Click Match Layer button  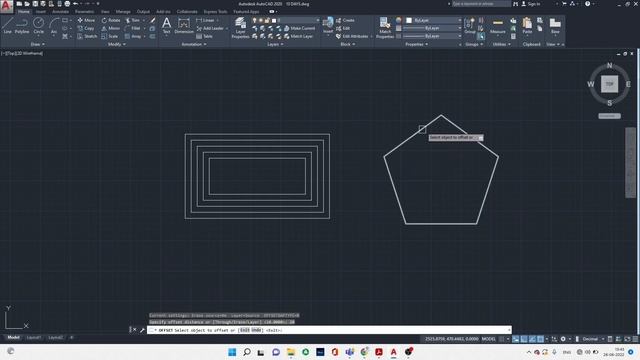point(298,36)
